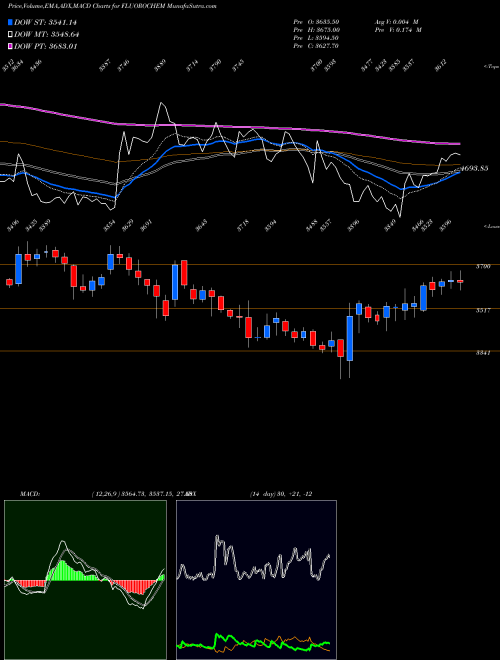Click the magenta DOW PT legend swatch

(x=10, y=46)
